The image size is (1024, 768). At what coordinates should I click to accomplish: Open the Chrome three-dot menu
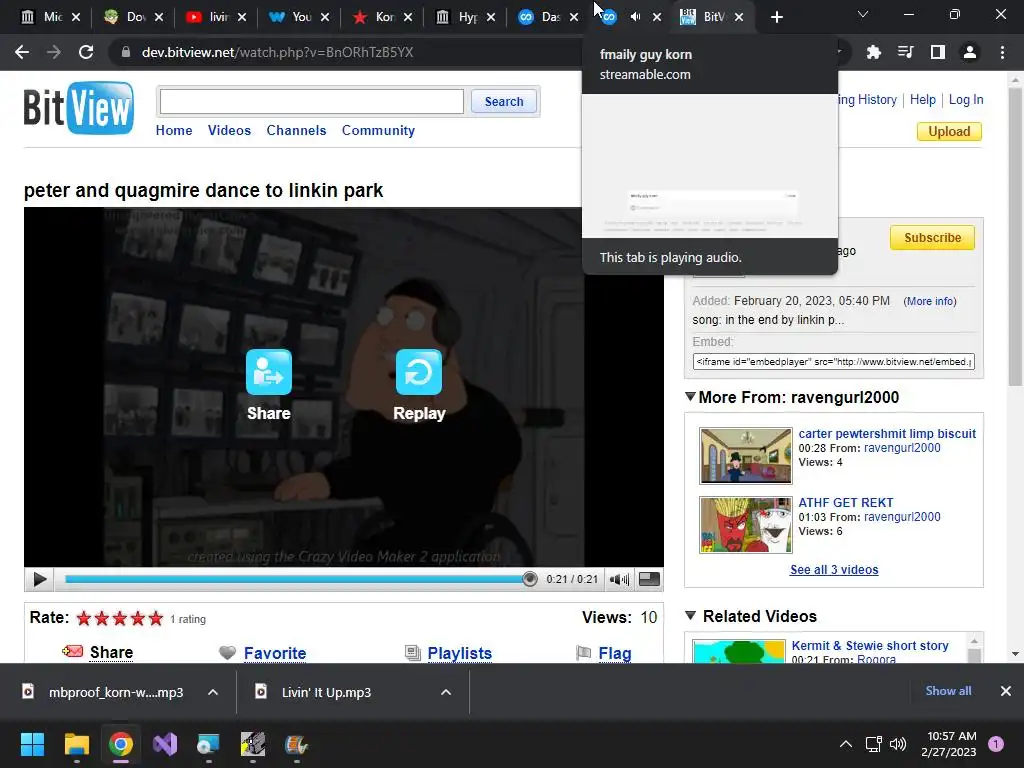tap(1002, 52)
